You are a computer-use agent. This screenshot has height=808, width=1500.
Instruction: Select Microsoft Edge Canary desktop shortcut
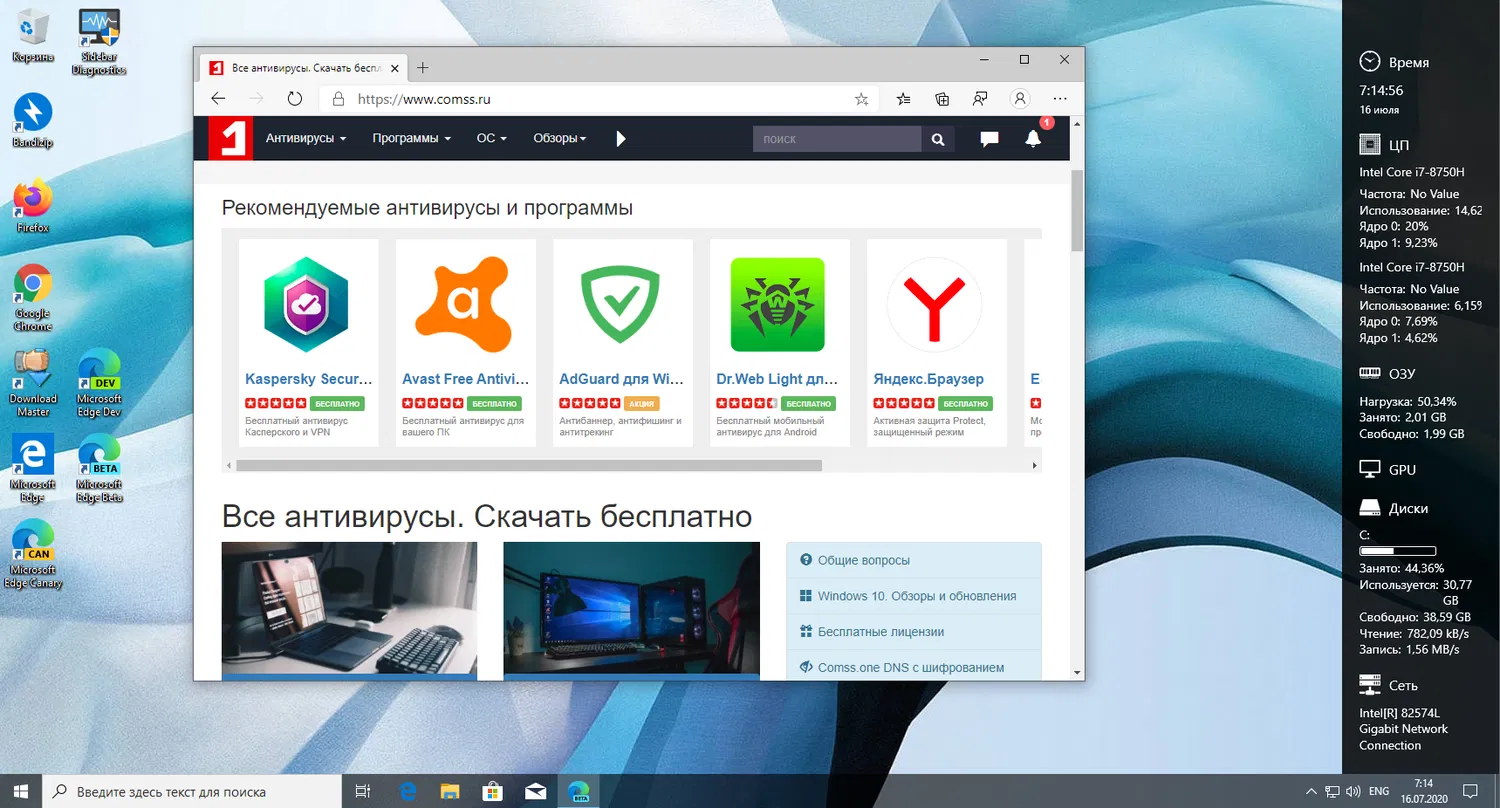point(32,554)
